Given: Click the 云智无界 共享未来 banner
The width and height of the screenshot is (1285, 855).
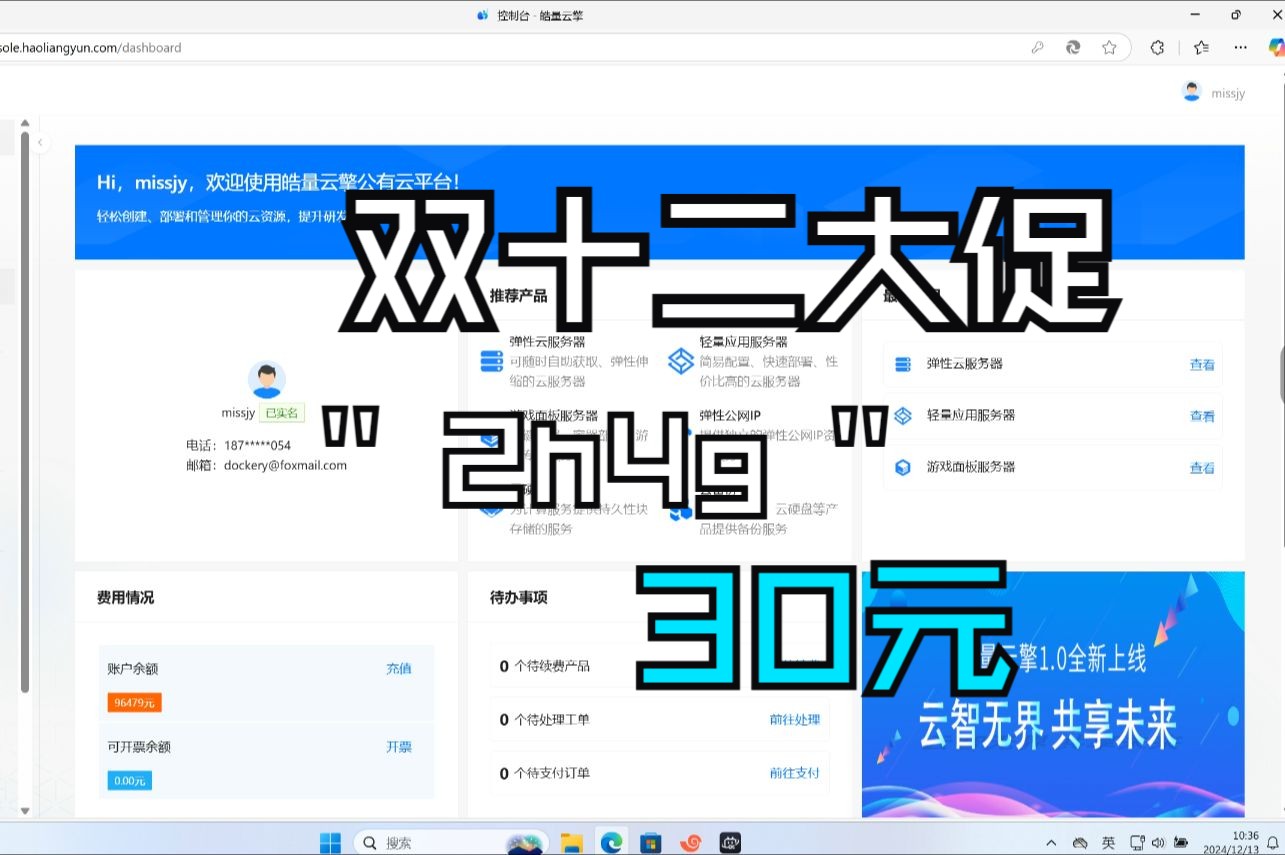Looking at the screenshot, I should 1053,695.
